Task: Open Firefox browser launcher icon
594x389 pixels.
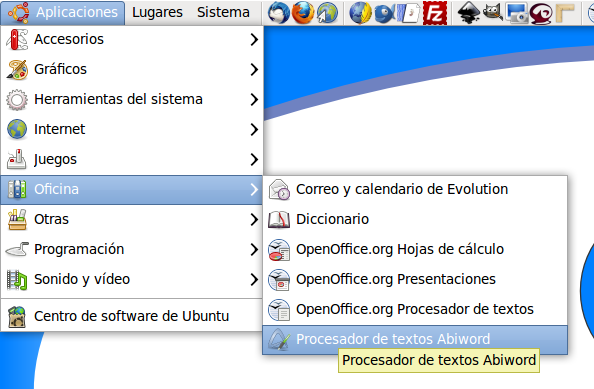Action: point(303,12)
